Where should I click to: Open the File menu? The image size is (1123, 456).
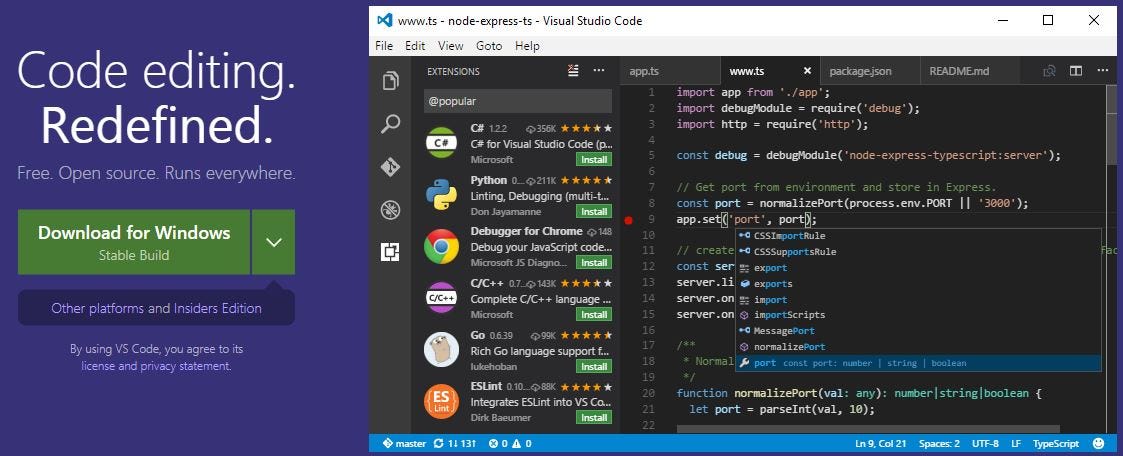tap(385, 46)
